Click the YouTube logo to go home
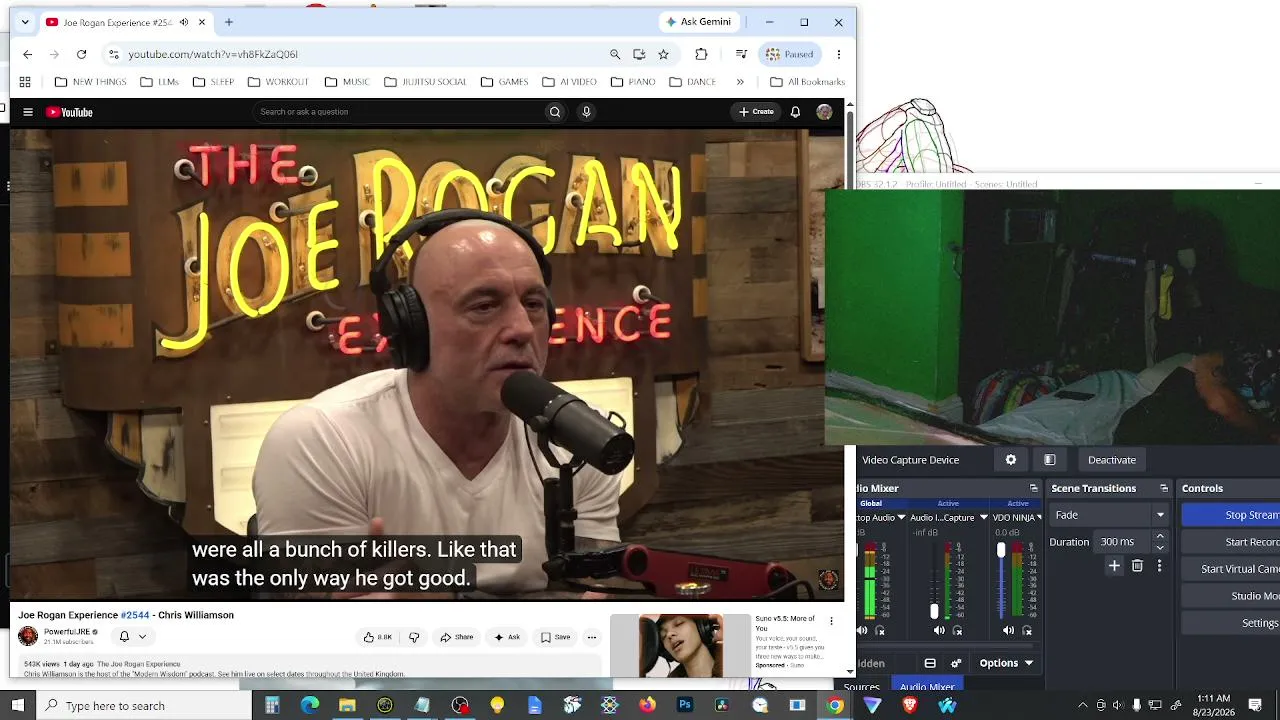This screenshot has width=1280, height=720. (69, 112)
